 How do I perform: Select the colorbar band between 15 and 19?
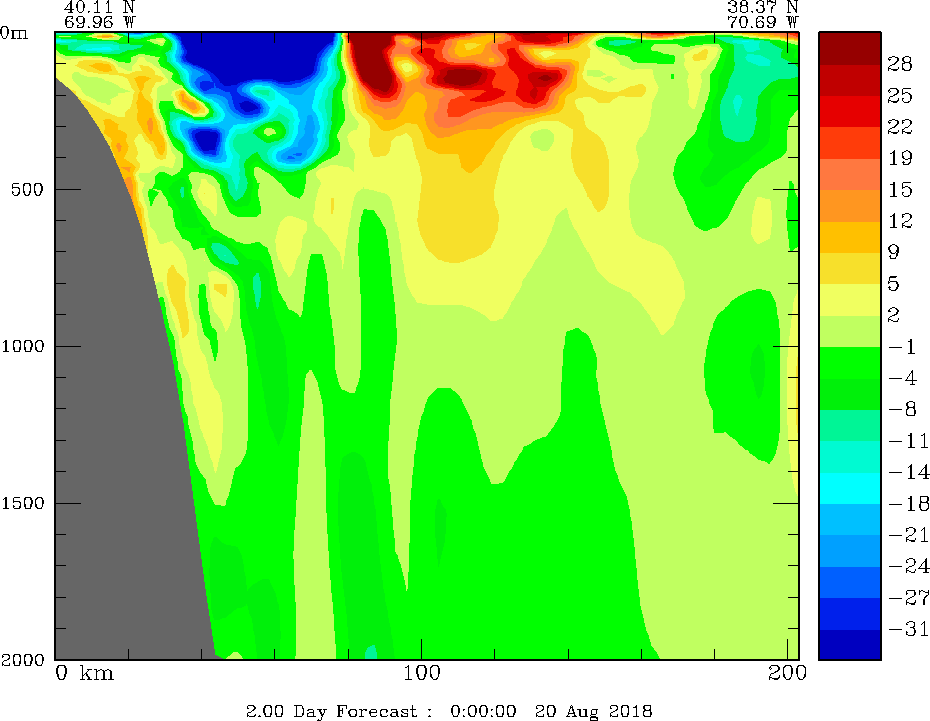click(x=850, y=173)
